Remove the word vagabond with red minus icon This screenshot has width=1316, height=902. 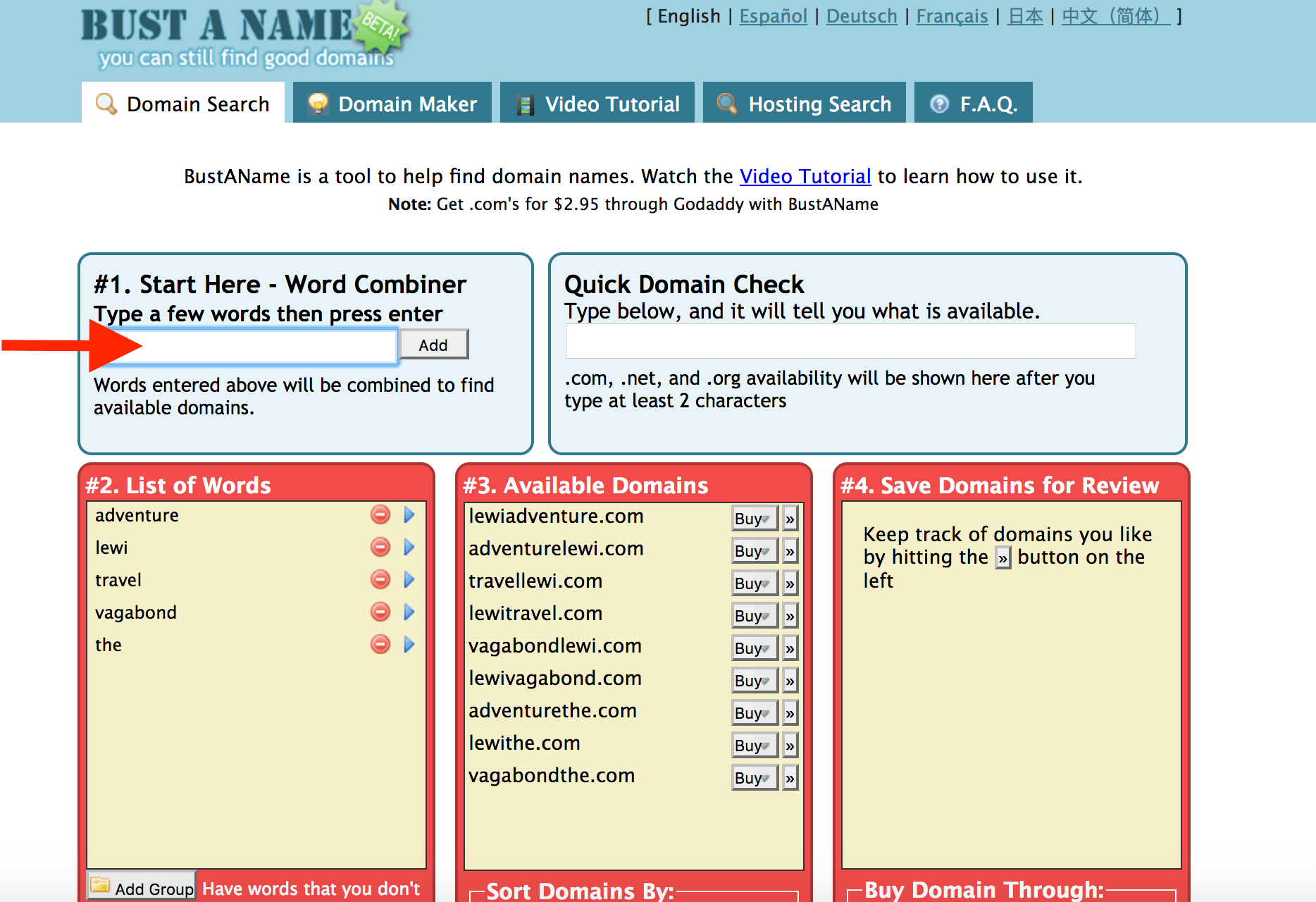coord(380,612)
